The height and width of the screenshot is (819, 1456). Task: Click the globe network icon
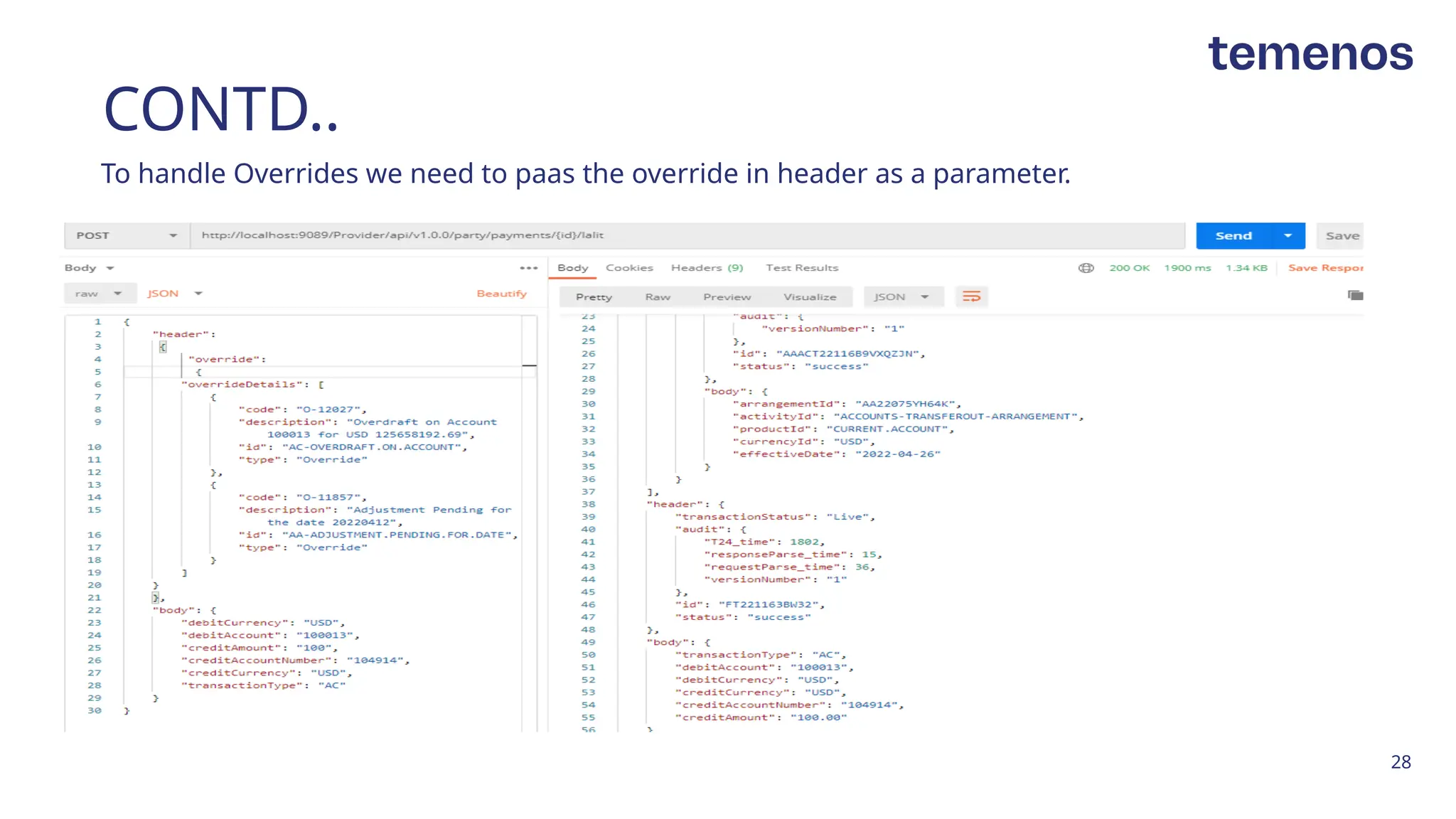(1086, 268)
